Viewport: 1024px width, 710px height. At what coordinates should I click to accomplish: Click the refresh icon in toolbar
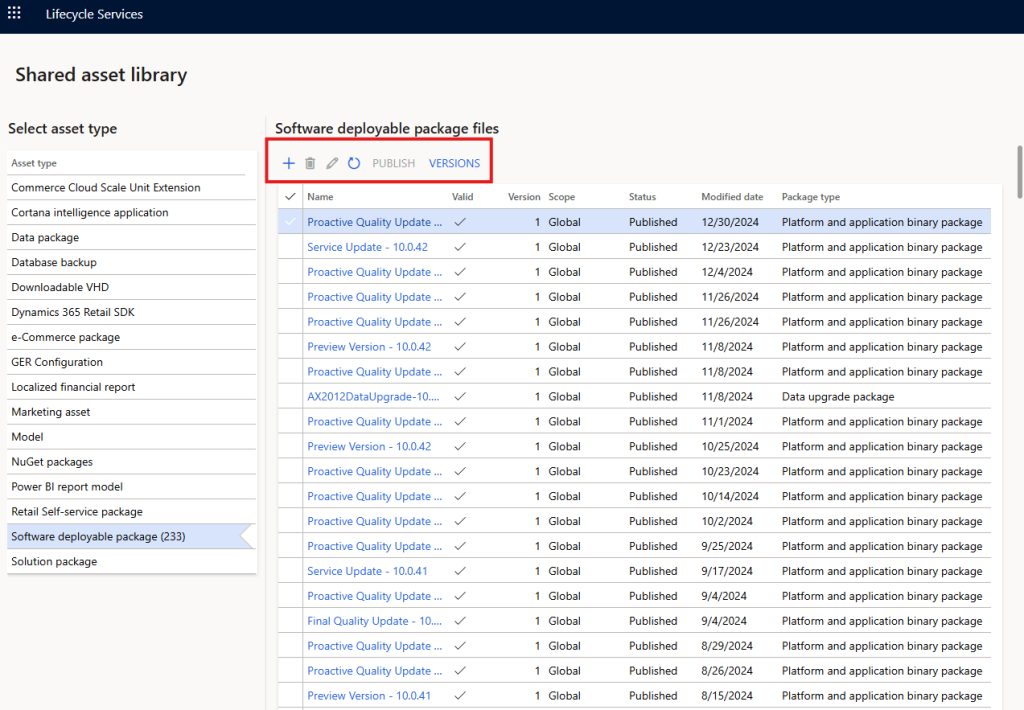pos(354,163)
